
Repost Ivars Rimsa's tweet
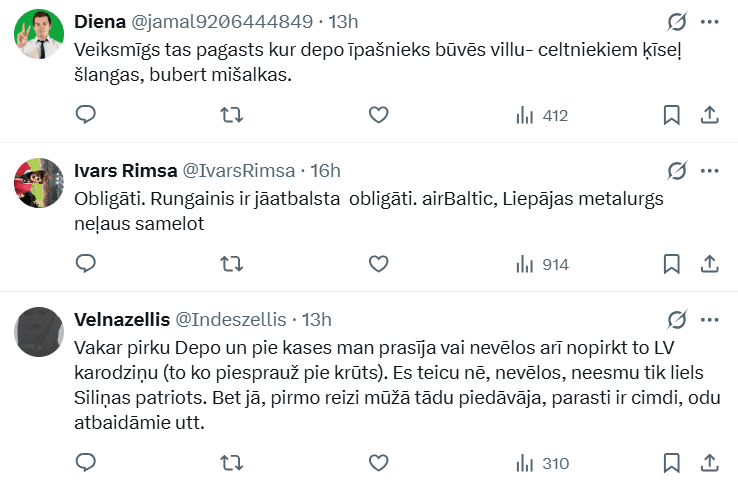pos(230,264)
